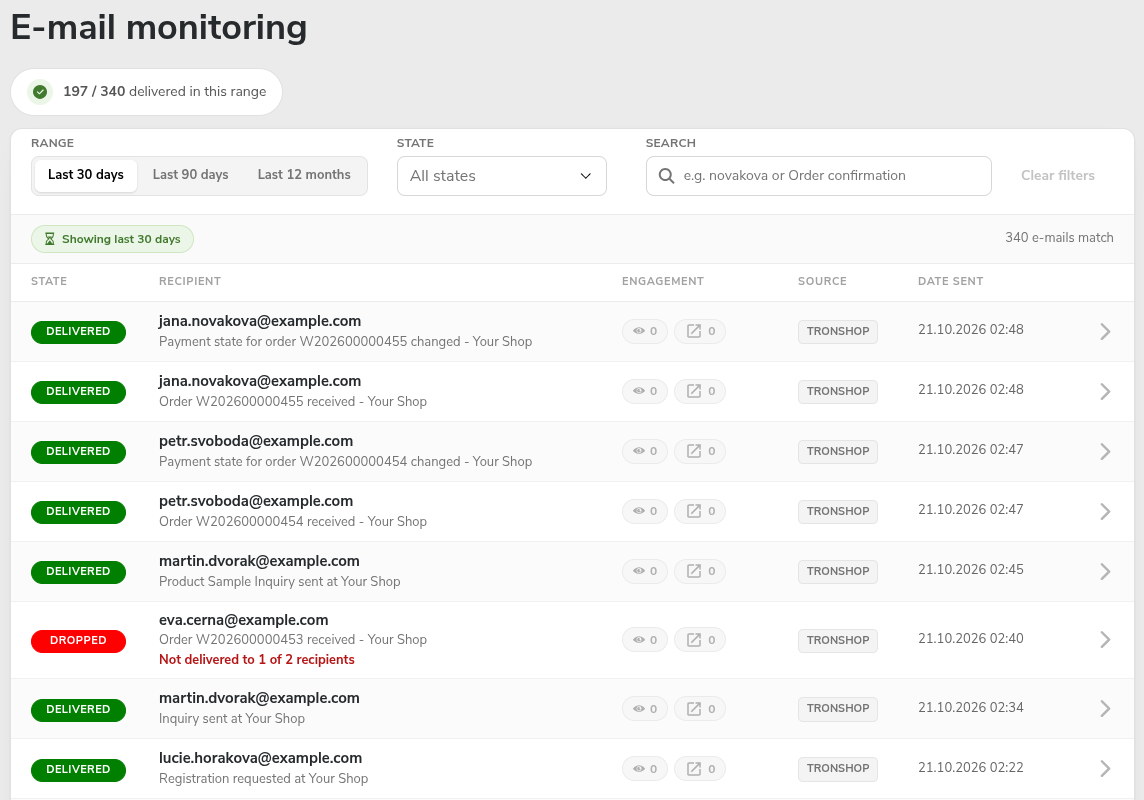The height and width of the screenshot is (800, 1144).
Task: Click Registration requested at Your Shop subject
Action: (x=263, y=778)
